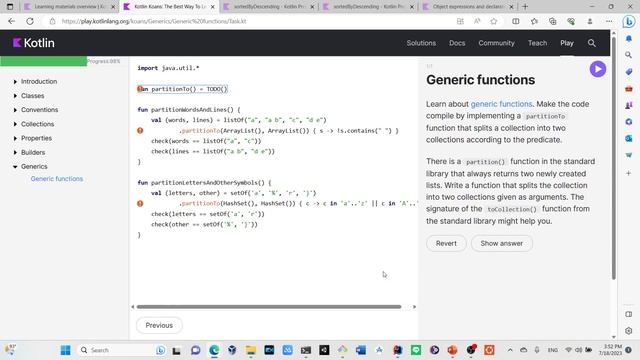Open the Edge sidebar search icon
The image size is (640, 360).
tap(629, 55)
